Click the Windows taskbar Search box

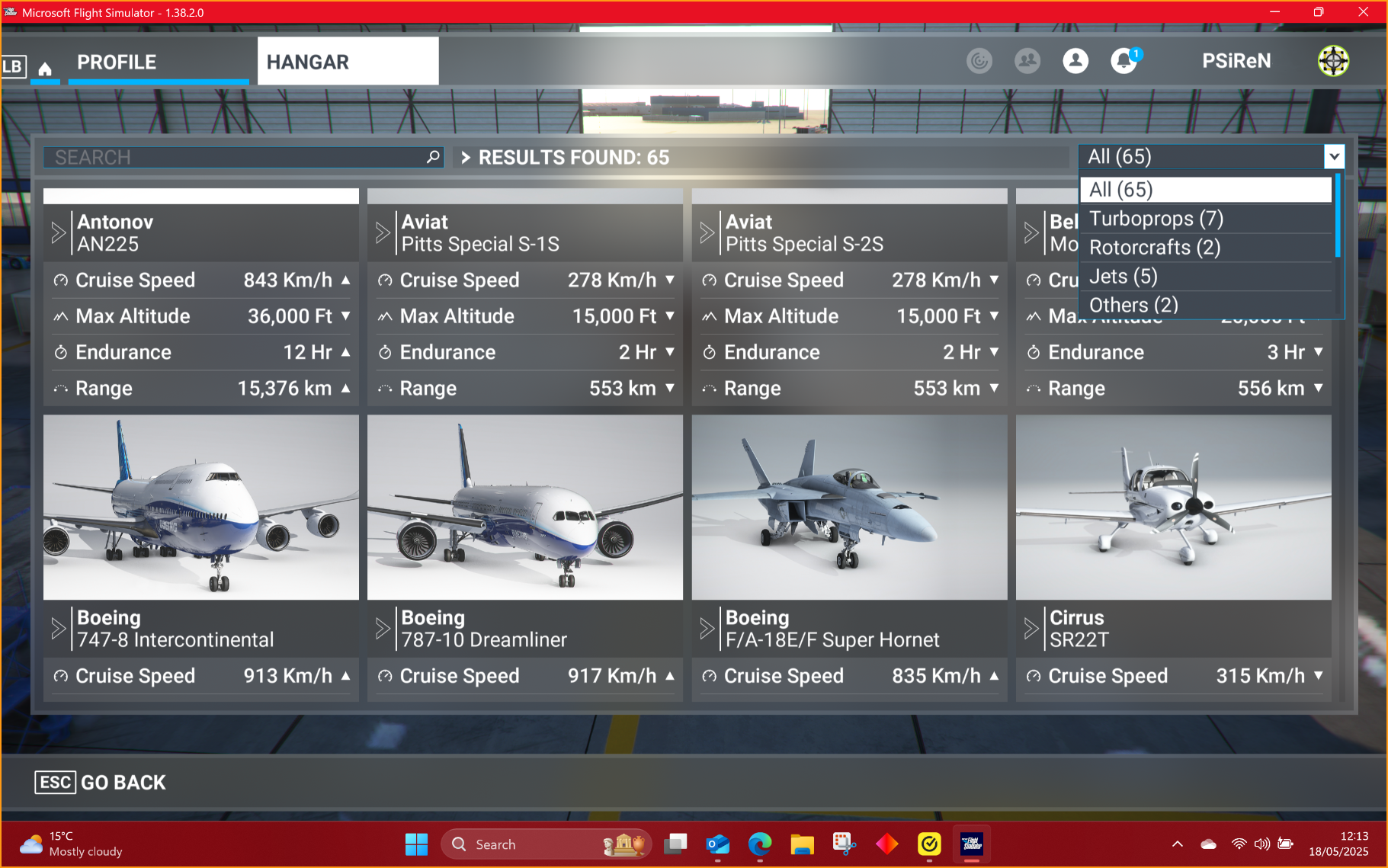[x=547, y=844]
